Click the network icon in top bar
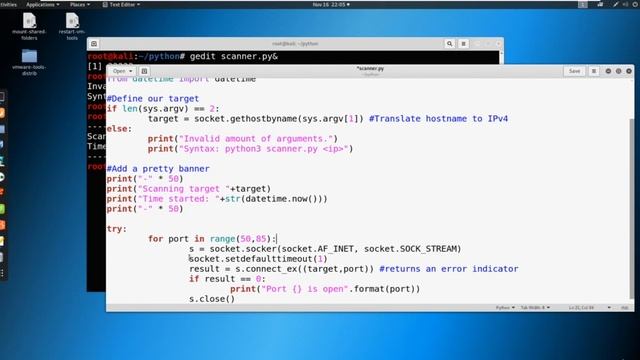Image resolution: width=640 pixels, height=360 pixels. coord(600,4)
